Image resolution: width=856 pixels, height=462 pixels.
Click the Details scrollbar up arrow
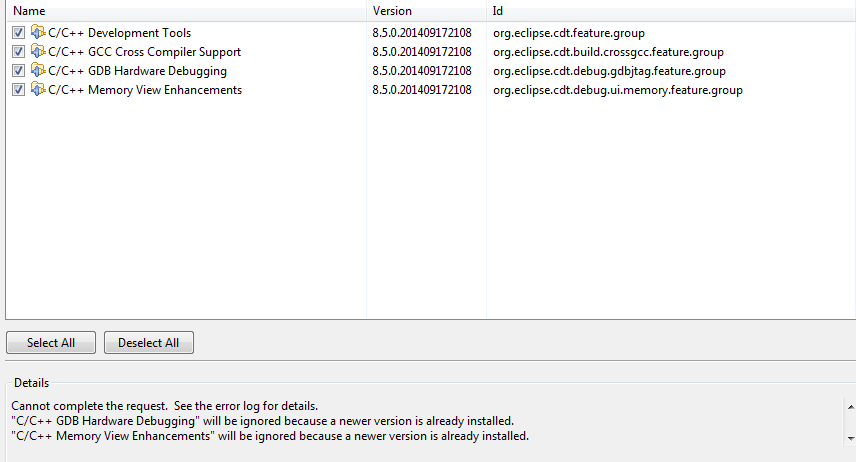[851, 407]
